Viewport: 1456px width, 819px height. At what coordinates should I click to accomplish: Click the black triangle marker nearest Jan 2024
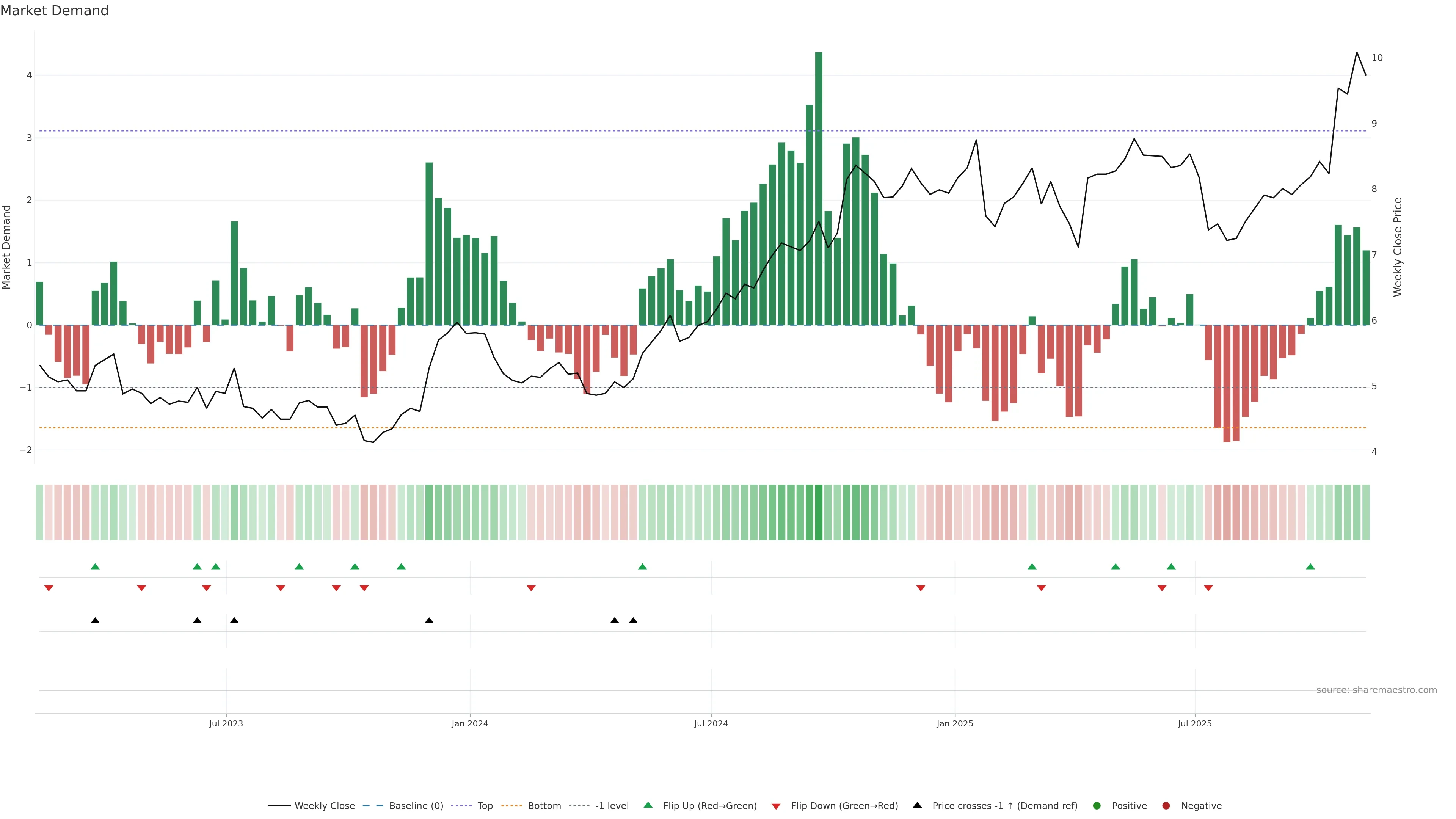(x=429, y=621)
